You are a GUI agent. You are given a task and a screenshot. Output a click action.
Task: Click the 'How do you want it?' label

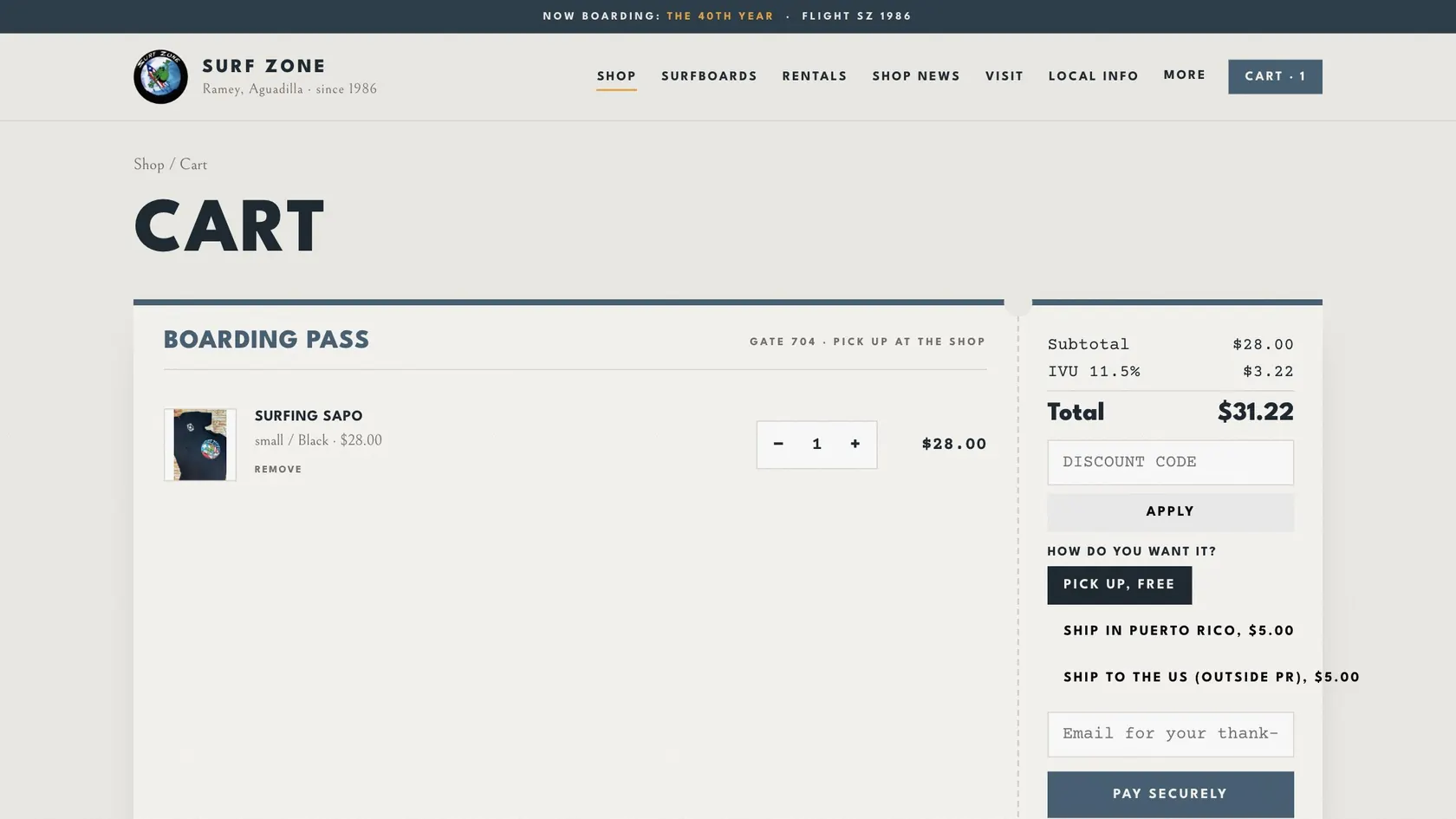coord(1132,551)
